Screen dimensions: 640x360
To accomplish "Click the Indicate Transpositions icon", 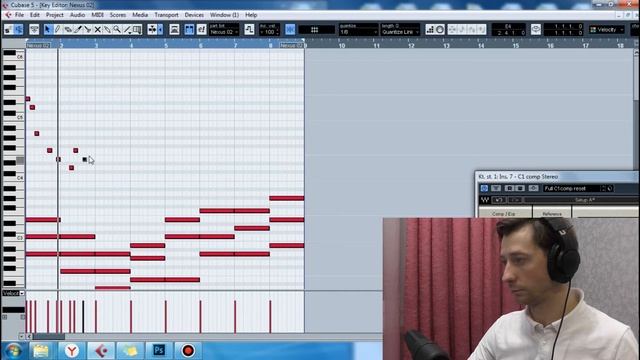I will (249, 29).
